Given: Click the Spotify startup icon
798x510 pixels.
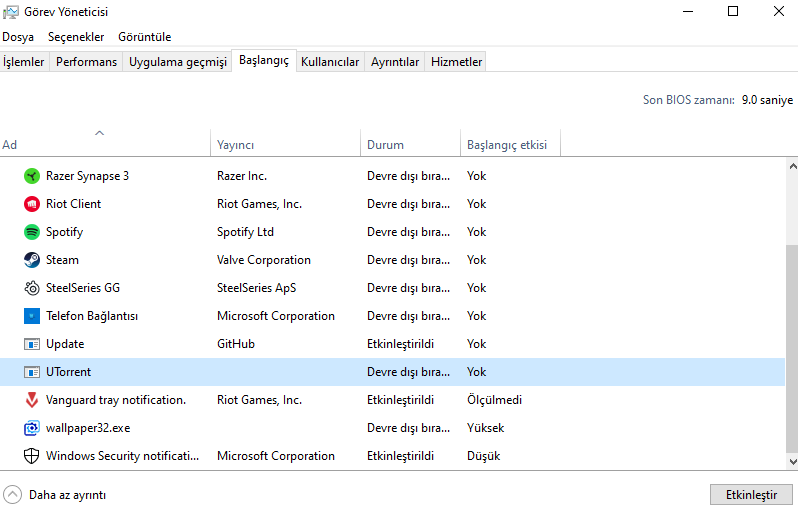Looking at the screenshot, I should click(x=31, y=232).
